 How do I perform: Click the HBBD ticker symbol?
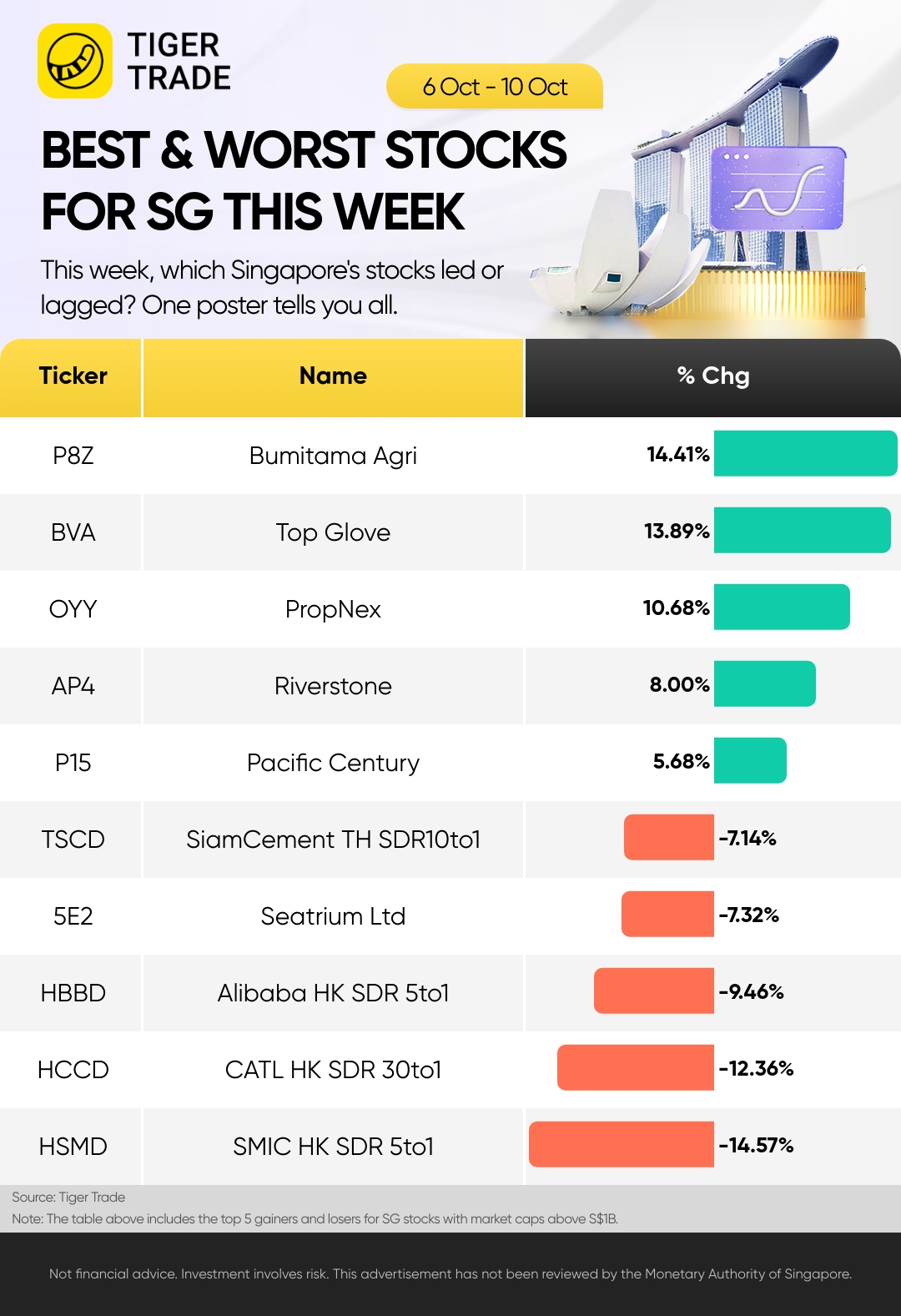coord(73,993)
